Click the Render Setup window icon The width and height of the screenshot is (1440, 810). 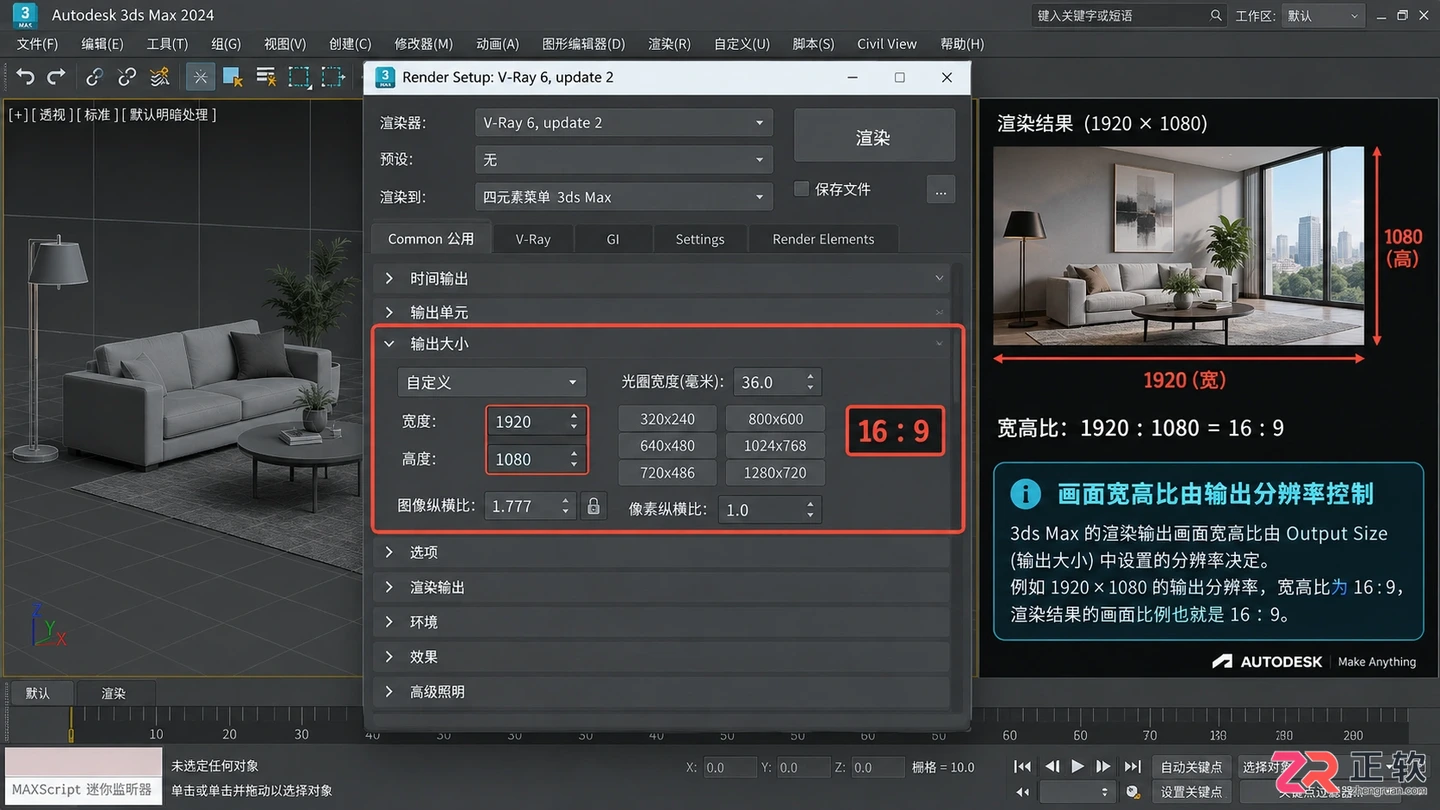[x=385, y=77]
